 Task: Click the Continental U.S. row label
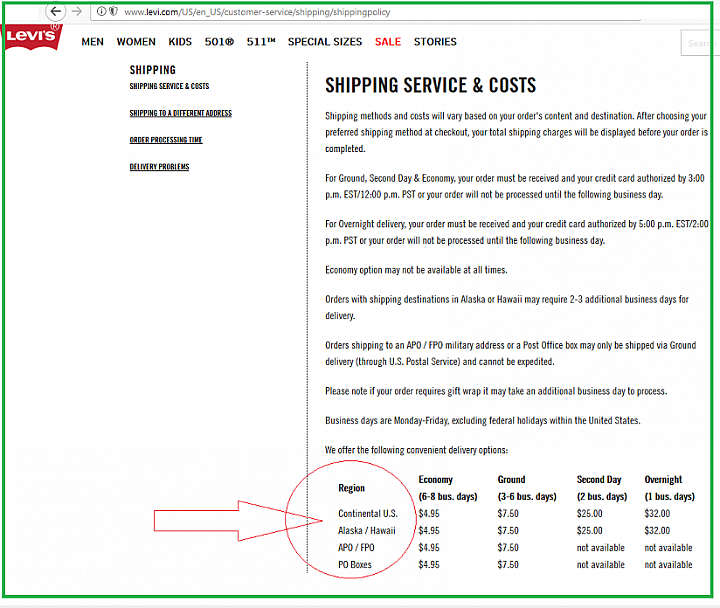pyautogui.click(x=368, y=513)
